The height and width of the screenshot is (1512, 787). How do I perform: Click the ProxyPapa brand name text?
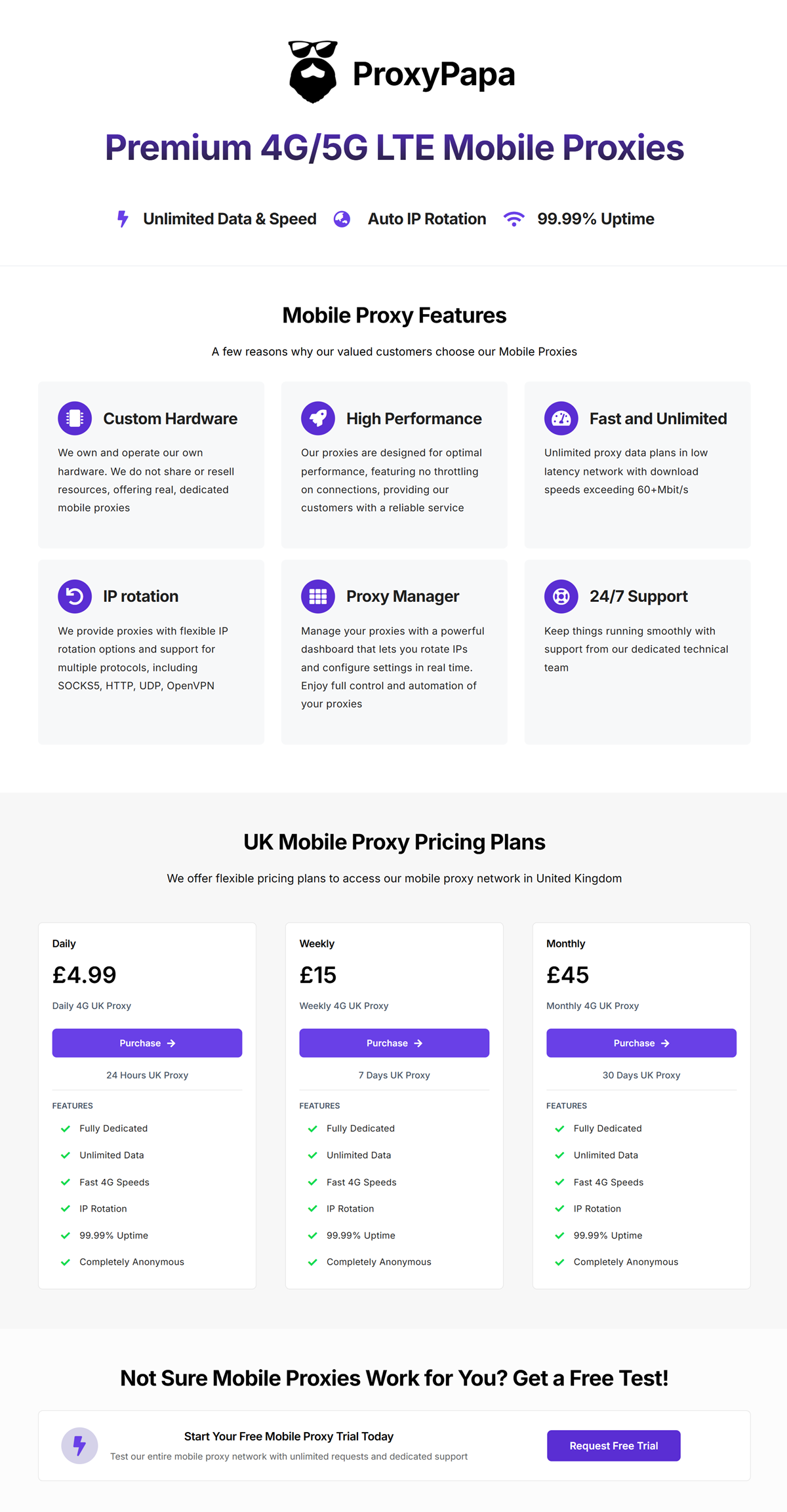point(434,74)
